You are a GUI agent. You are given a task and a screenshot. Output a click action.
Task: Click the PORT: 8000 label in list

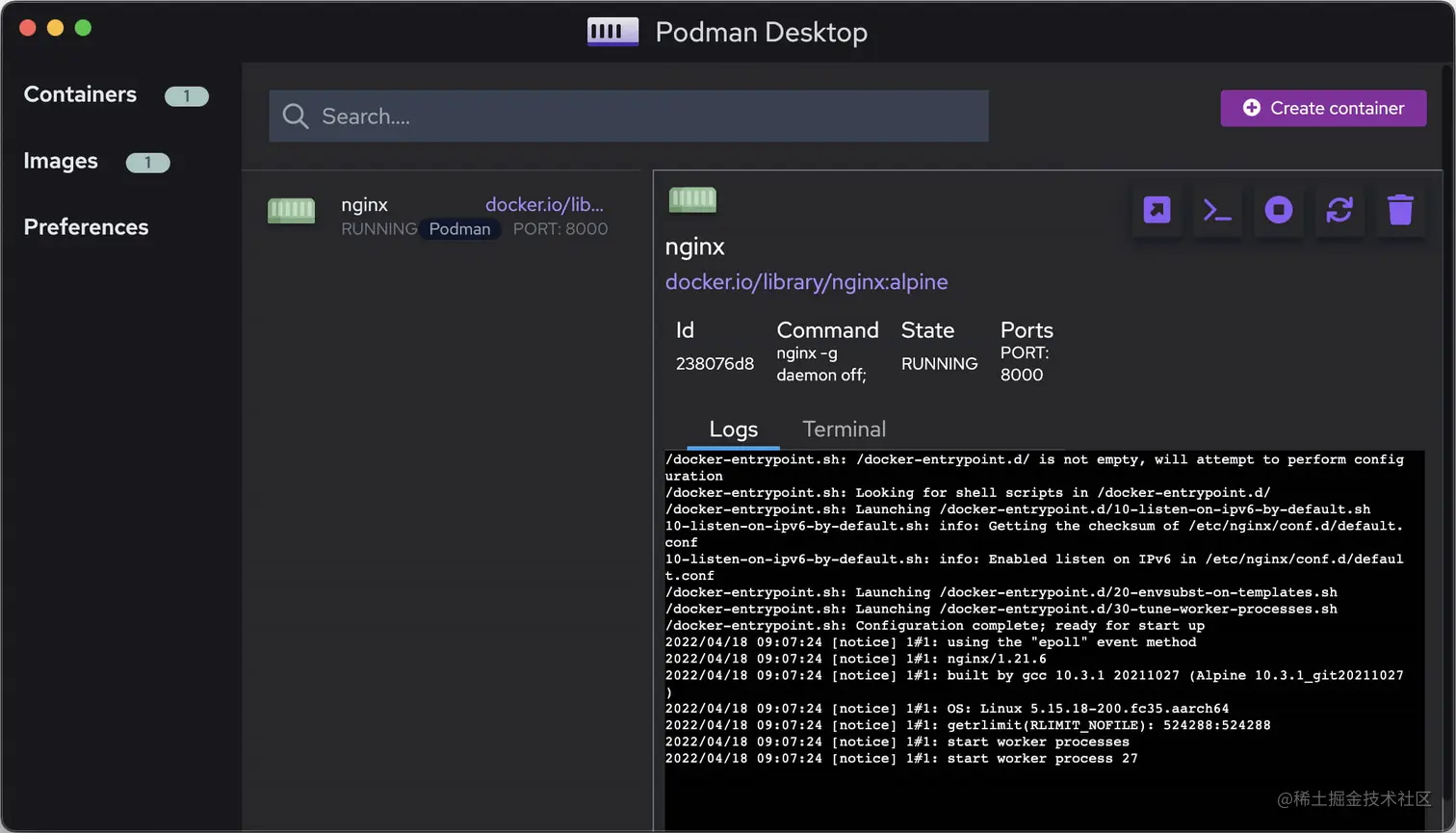click(x=560, y=229)
